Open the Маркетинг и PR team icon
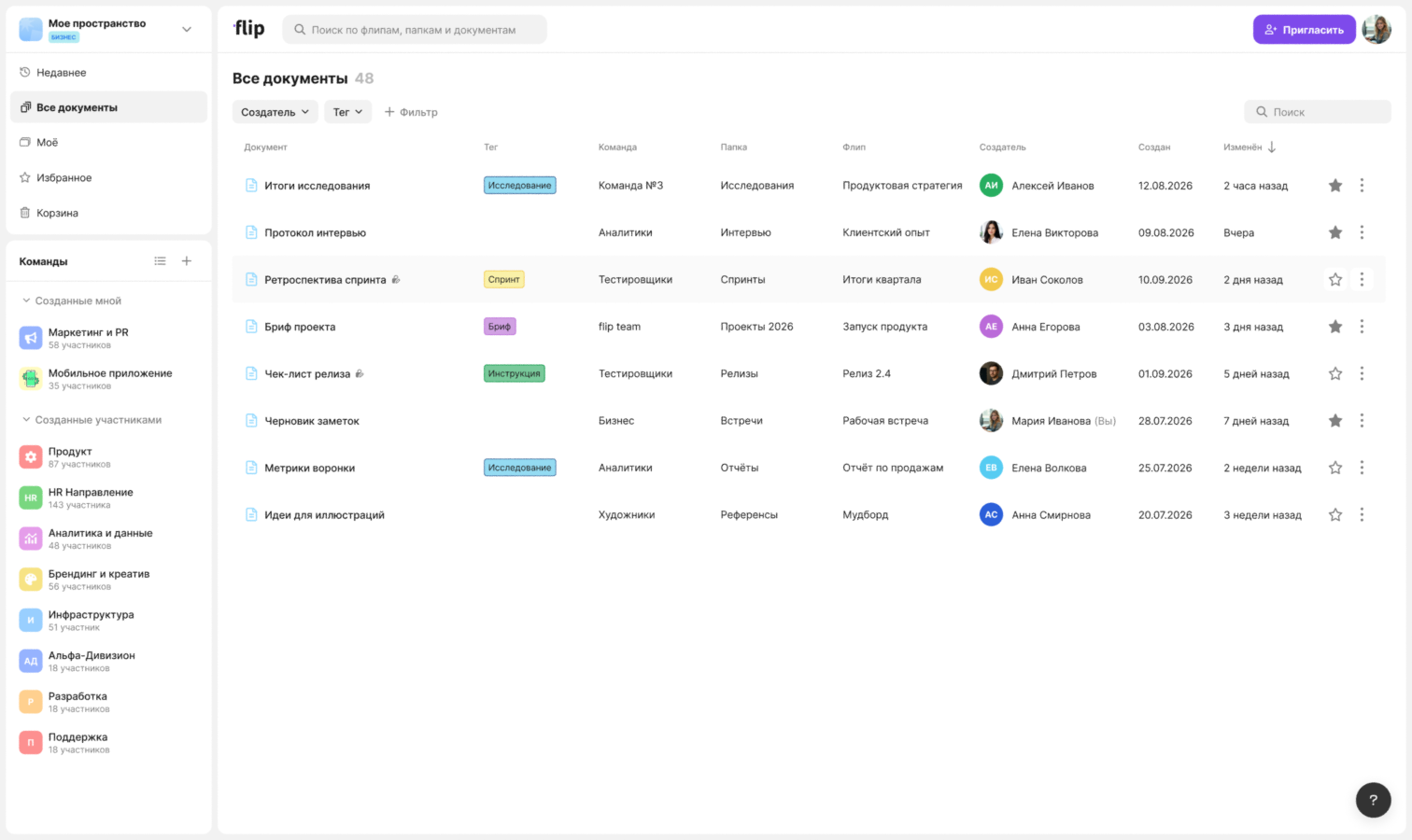This screenshot has height=840, width=1412. point(31,338)
